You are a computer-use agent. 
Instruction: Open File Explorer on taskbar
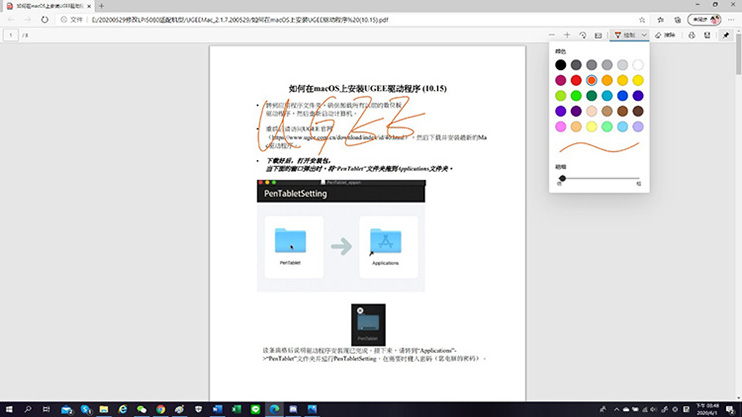tap(104, 409)
